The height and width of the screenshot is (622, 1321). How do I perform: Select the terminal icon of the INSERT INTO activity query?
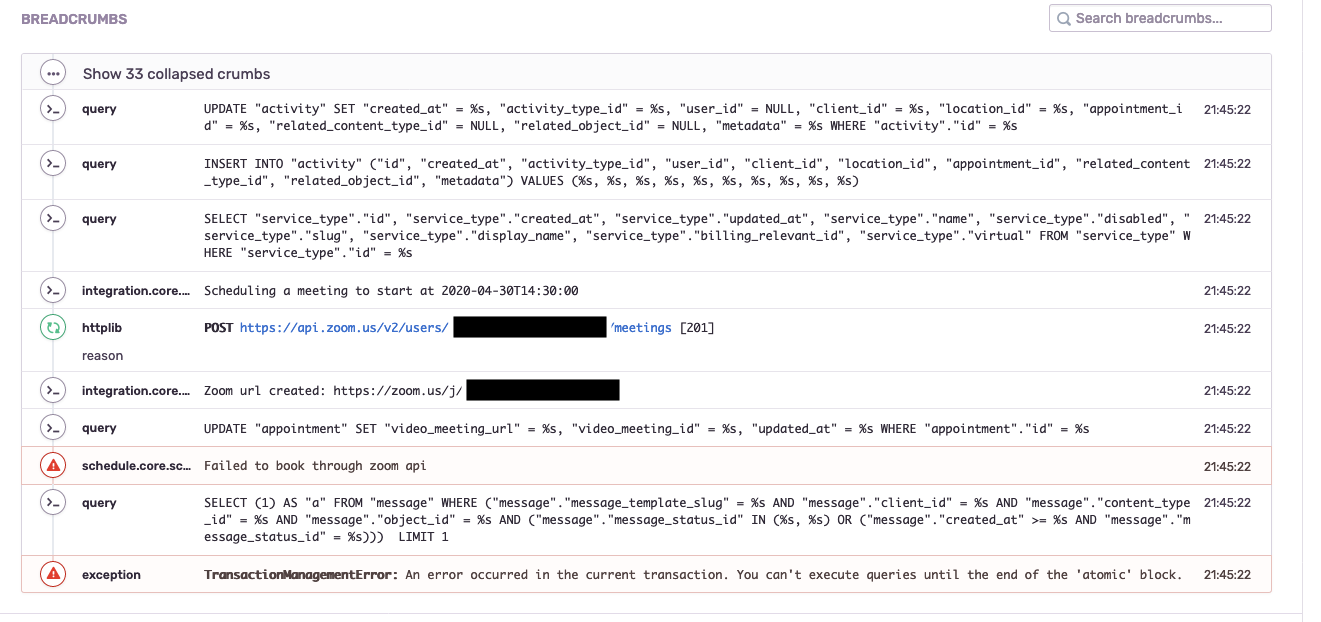53,163
